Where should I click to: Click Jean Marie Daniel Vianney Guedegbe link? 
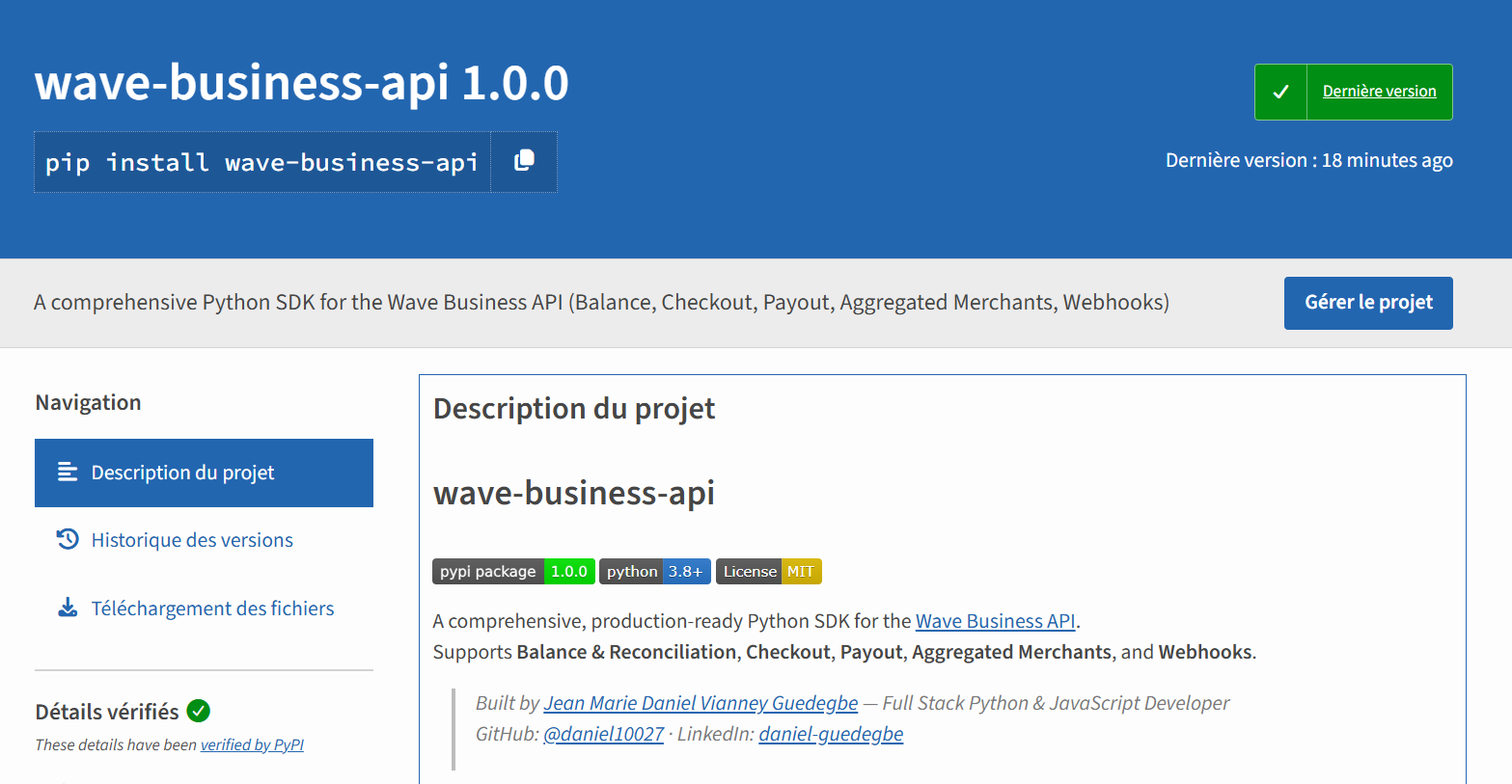701,703
